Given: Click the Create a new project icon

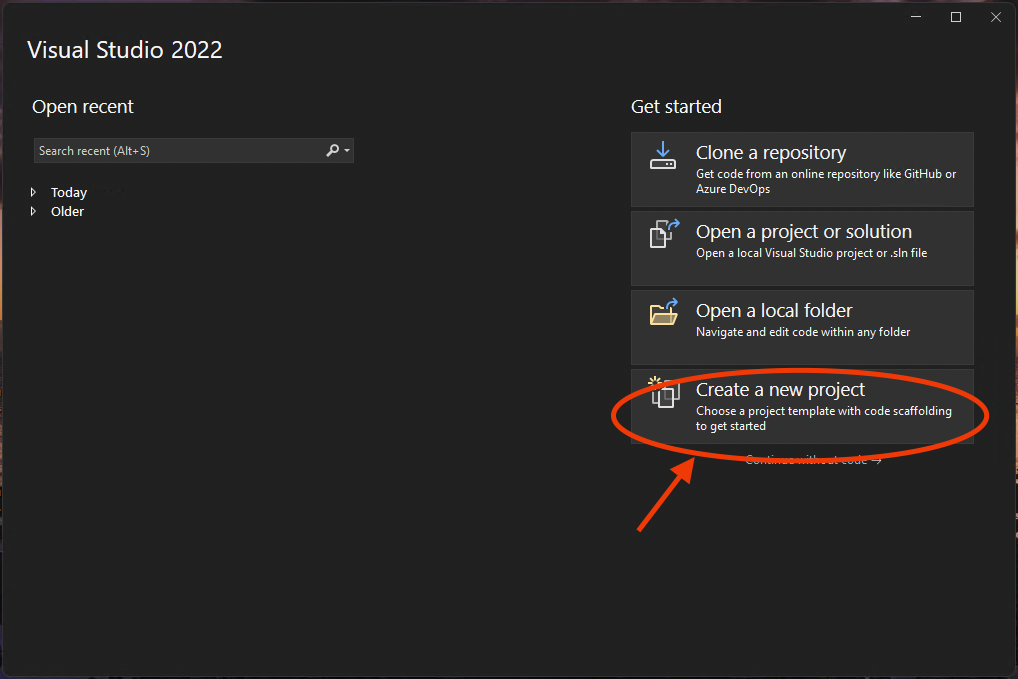Looking at the screenshot, I should [x=664, y=391].
